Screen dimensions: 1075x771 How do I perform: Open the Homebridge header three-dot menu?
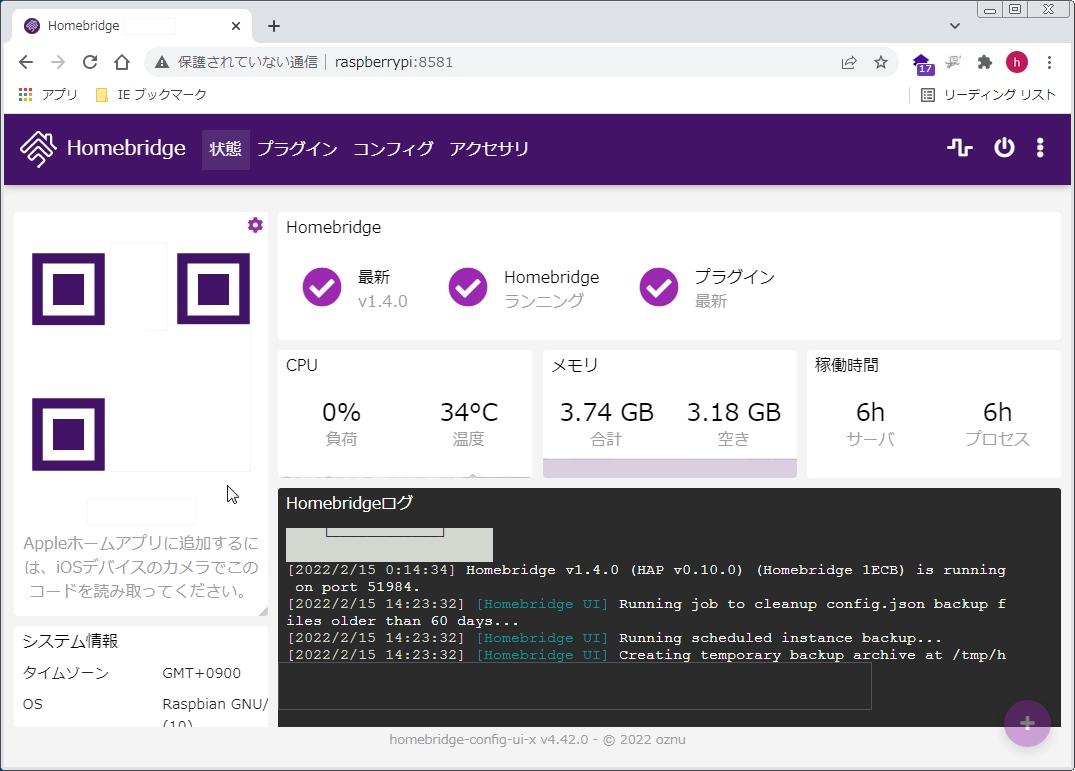pyautogui.click(x=1040, y=147)
